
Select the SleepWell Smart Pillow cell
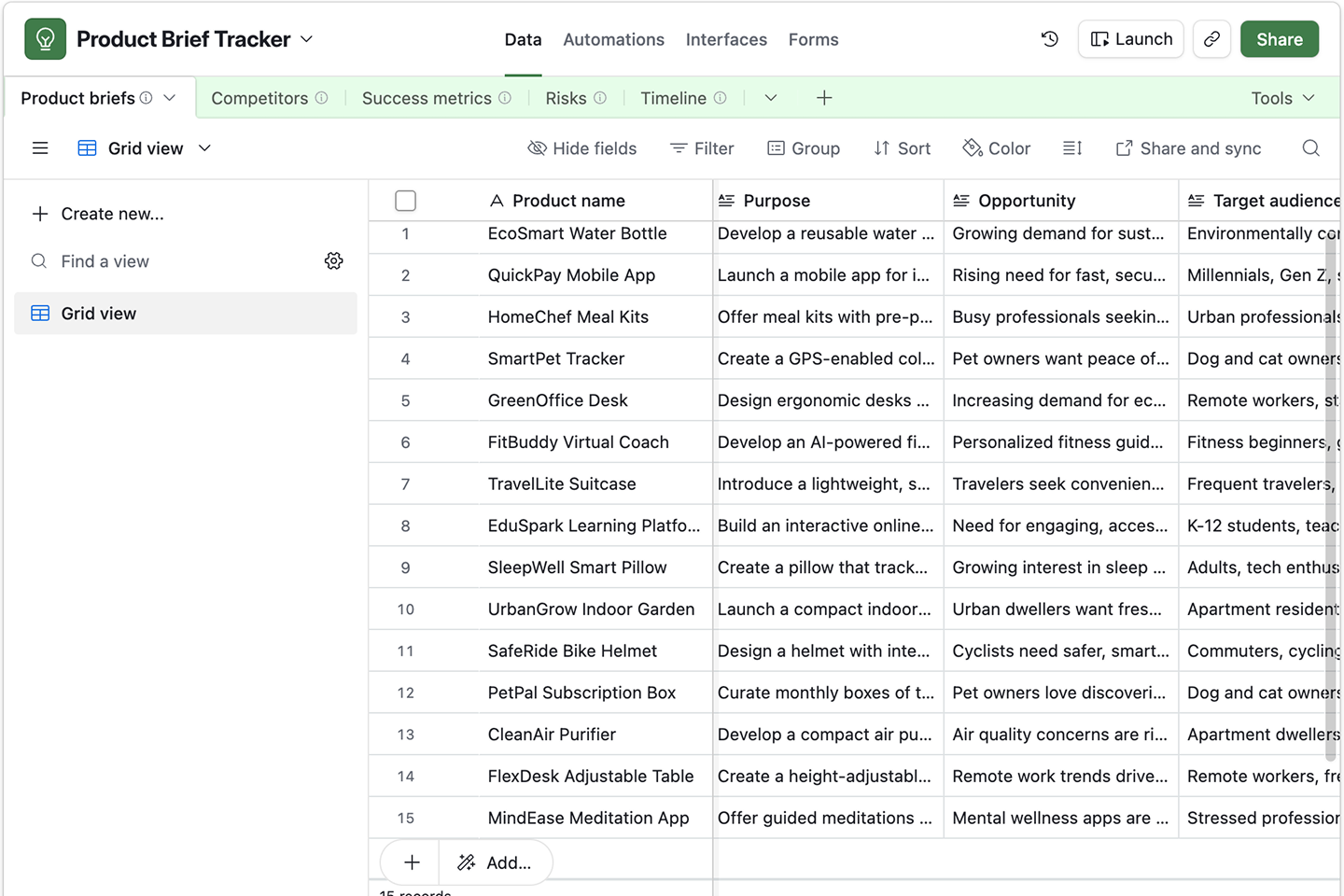[595, 567]
